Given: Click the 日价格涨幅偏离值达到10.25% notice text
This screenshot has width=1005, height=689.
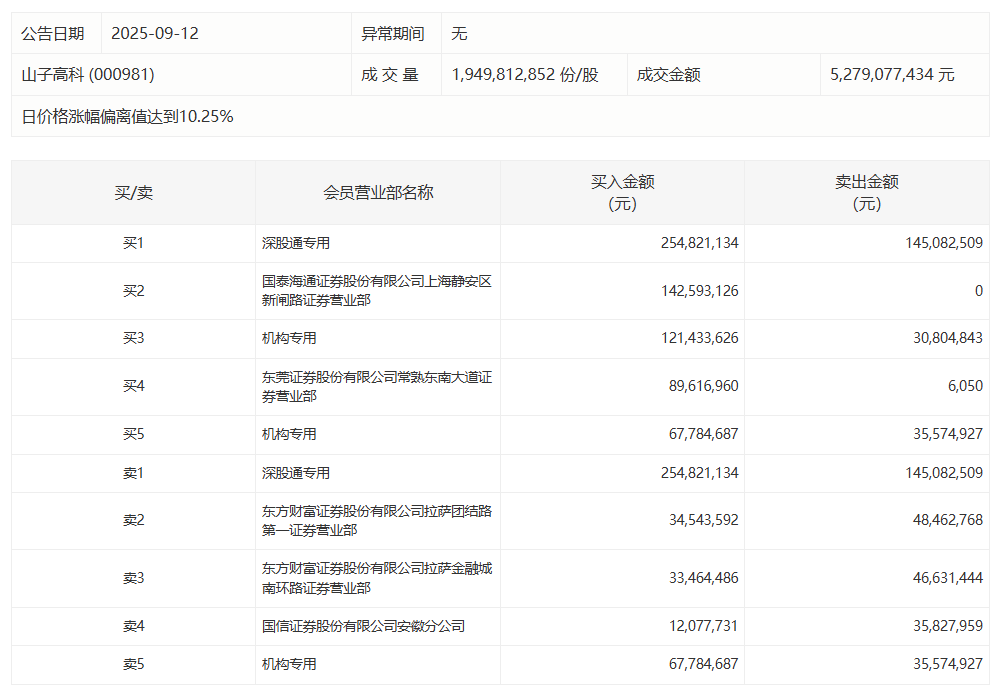Looking at the screenshot, I should [128, 117].
